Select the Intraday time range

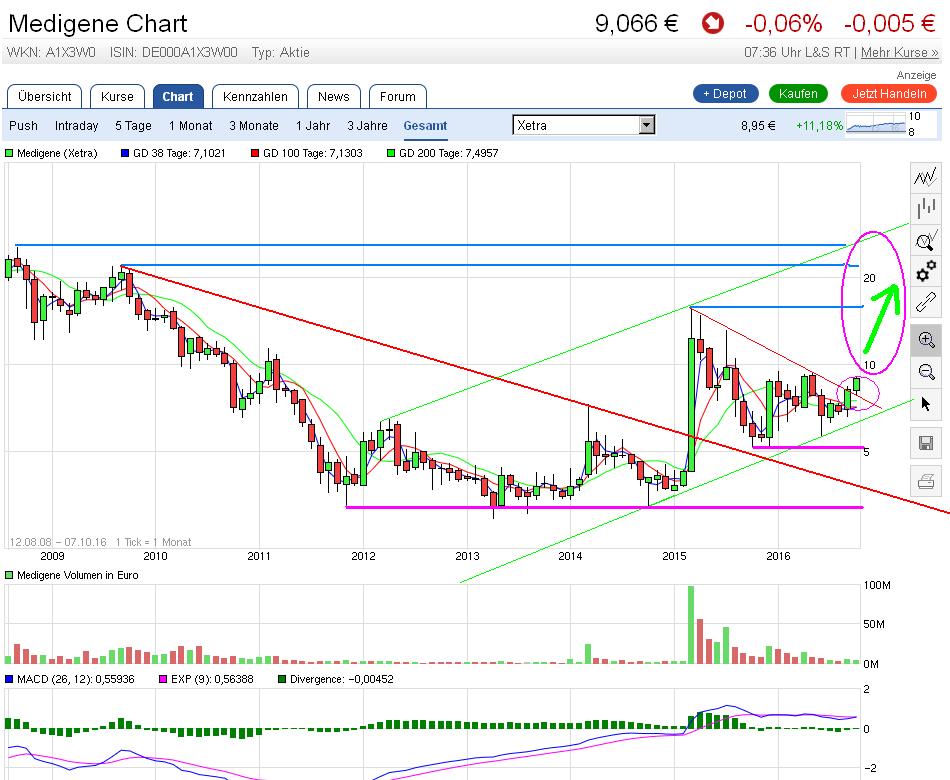click(x=76, y=125)
